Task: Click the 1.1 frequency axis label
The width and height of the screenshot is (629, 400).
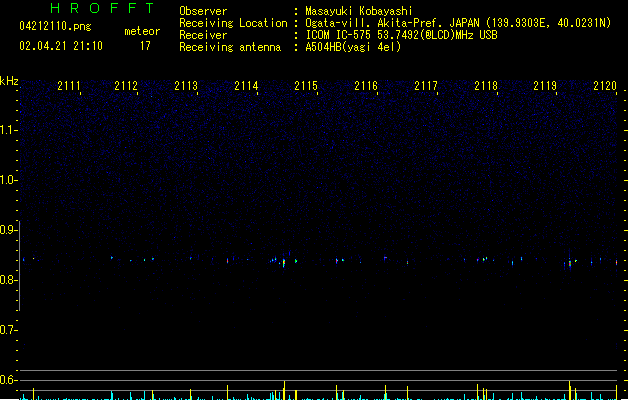Action: tap(8, 130)
